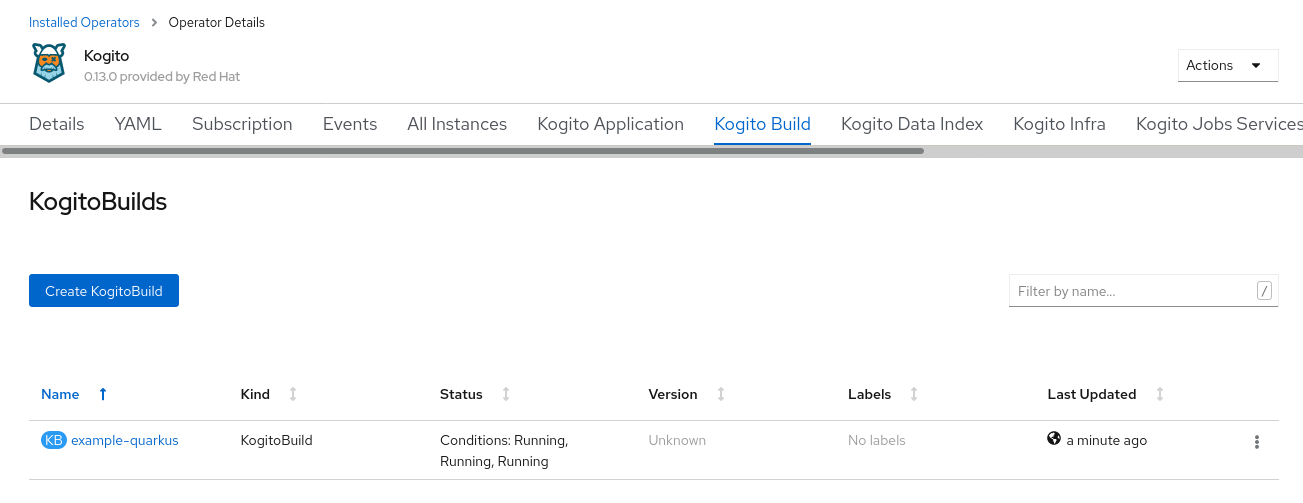Open the Actions dropdown
Screen dimensions: 1303x503
[x=1228, y=65]
